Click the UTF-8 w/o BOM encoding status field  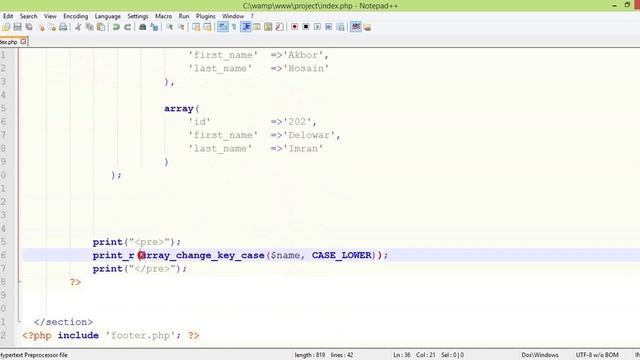[x=597, y=355]
